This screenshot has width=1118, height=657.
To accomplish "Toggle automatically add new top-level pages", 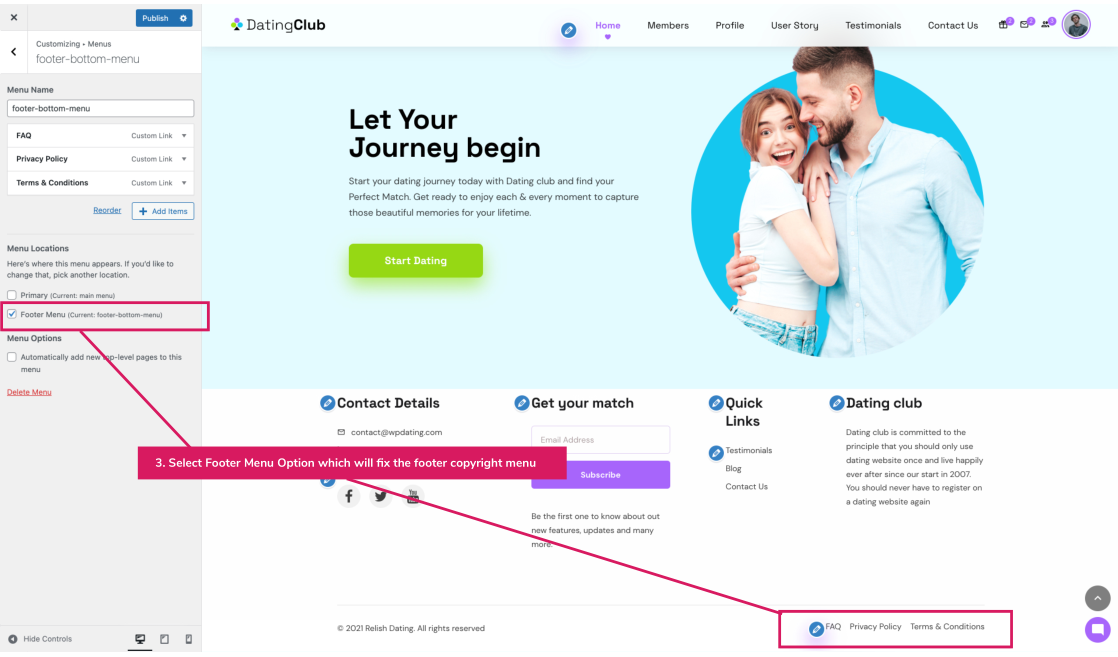I will point(12,357).
